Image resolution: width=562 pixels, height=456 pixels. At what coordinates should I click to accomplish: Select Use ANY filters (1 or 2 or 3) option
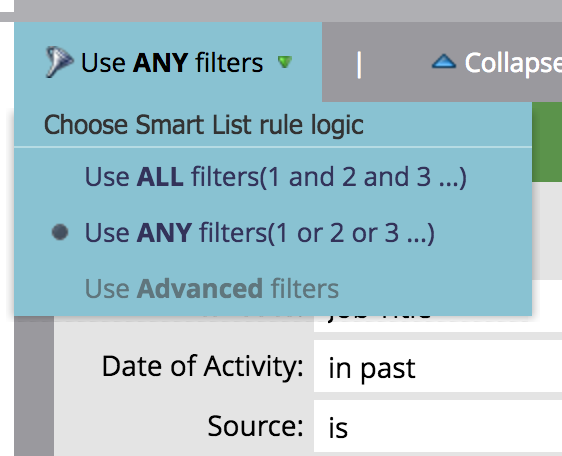259,233
